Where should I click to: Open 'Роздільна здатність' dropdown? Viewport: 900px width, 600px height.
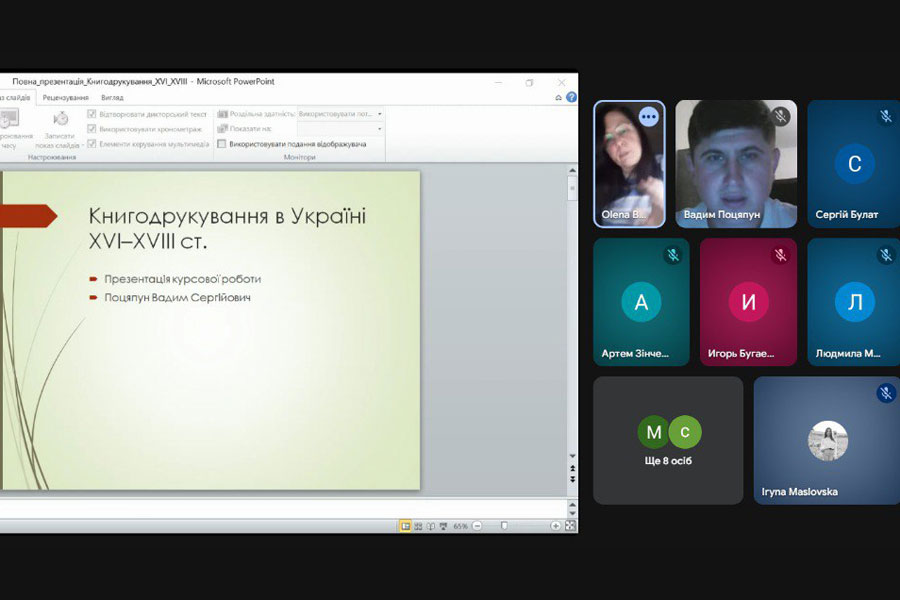coord(340,114)
